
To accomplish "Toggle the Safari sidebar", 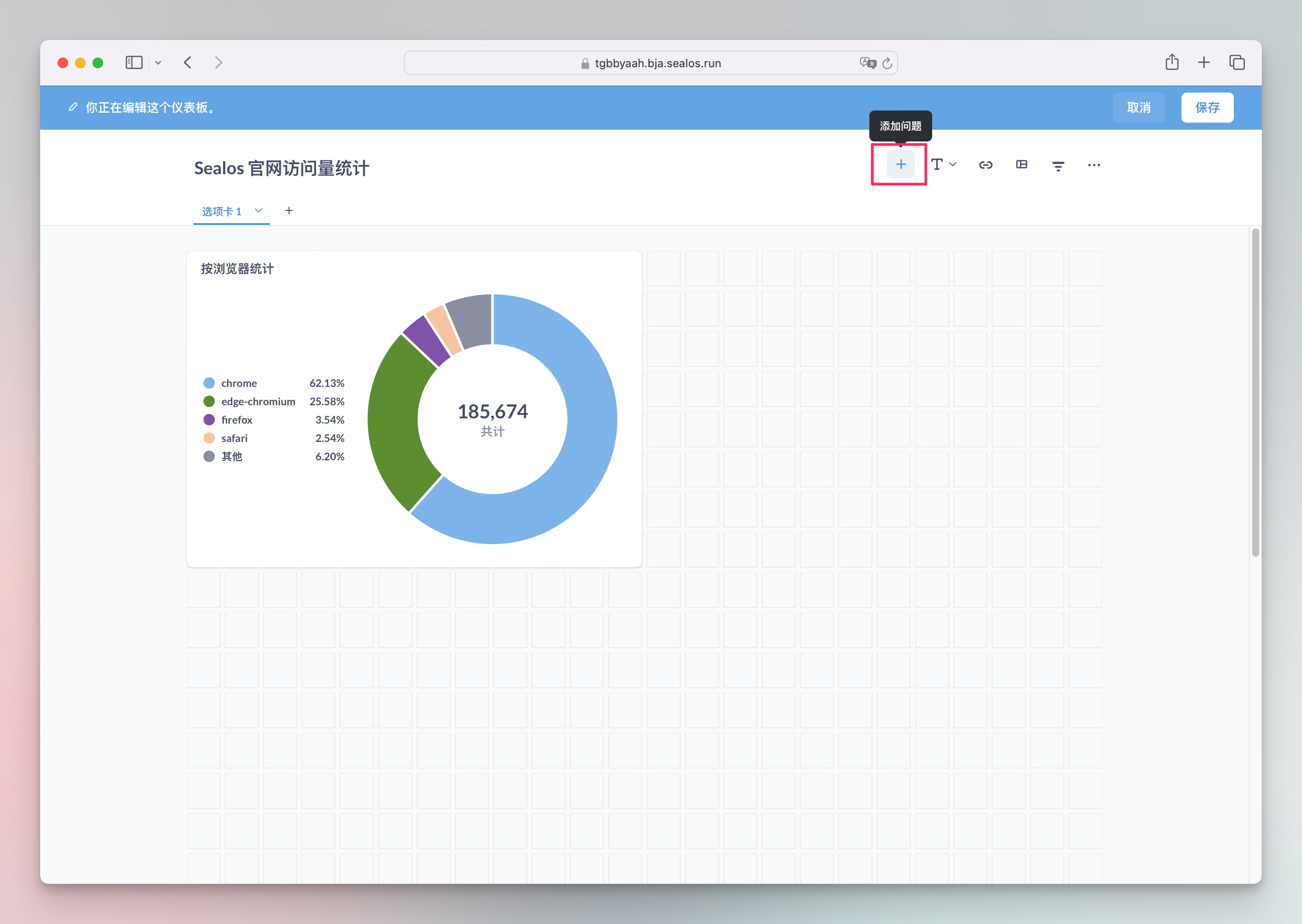I will (x=134, y=62).
